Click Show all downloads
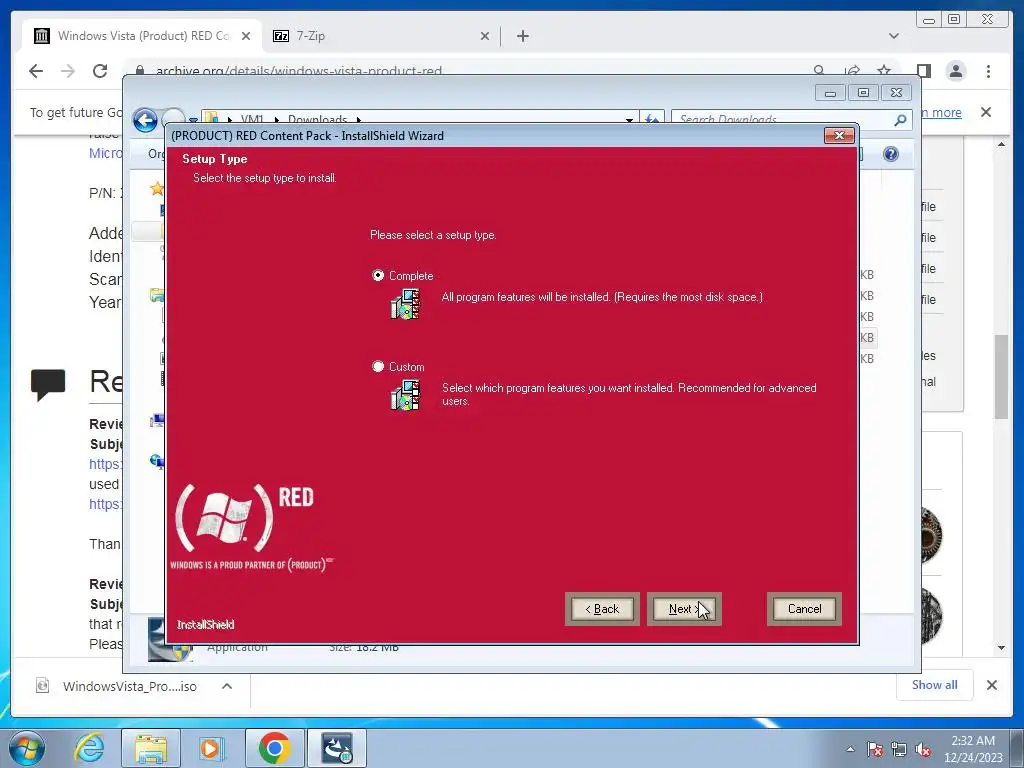1024x768 pixels. [935, 684]
